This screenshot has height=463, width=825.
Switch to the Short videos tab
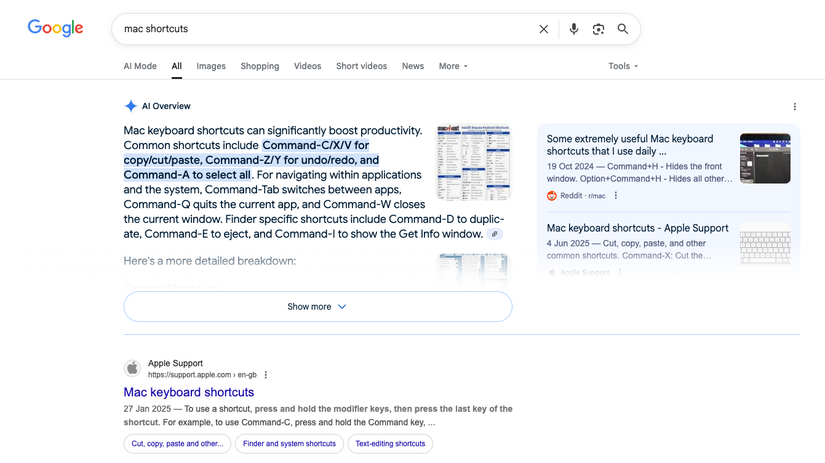point(361,66)
